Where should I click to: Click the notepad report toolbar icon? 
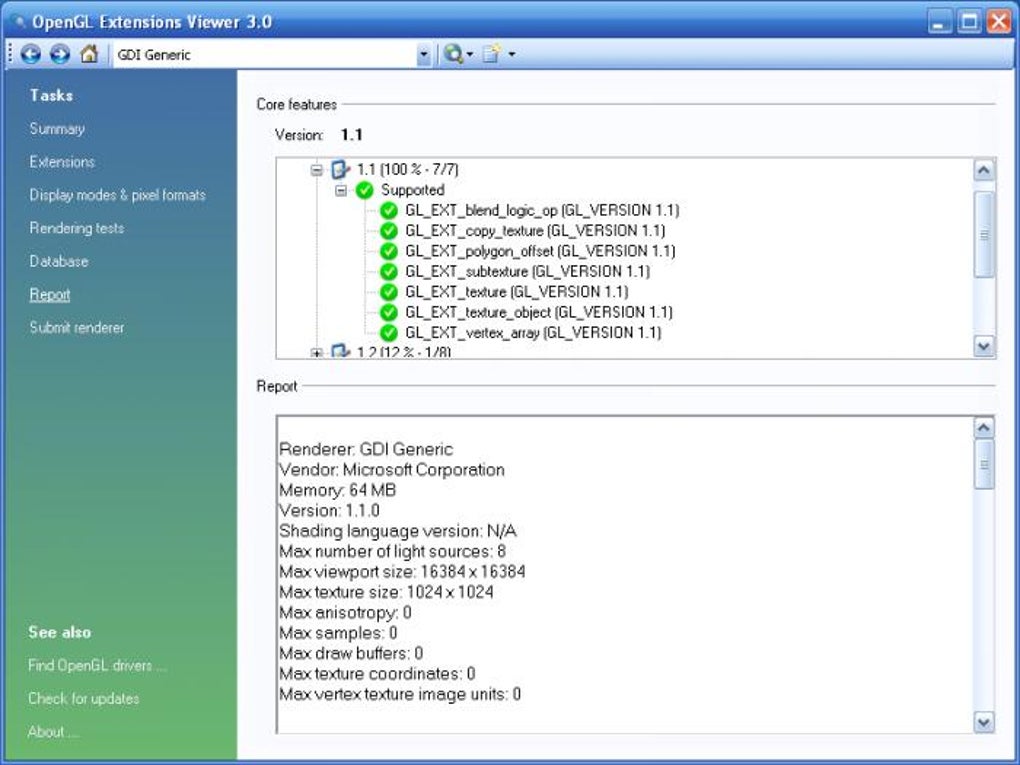pos(492,54)
